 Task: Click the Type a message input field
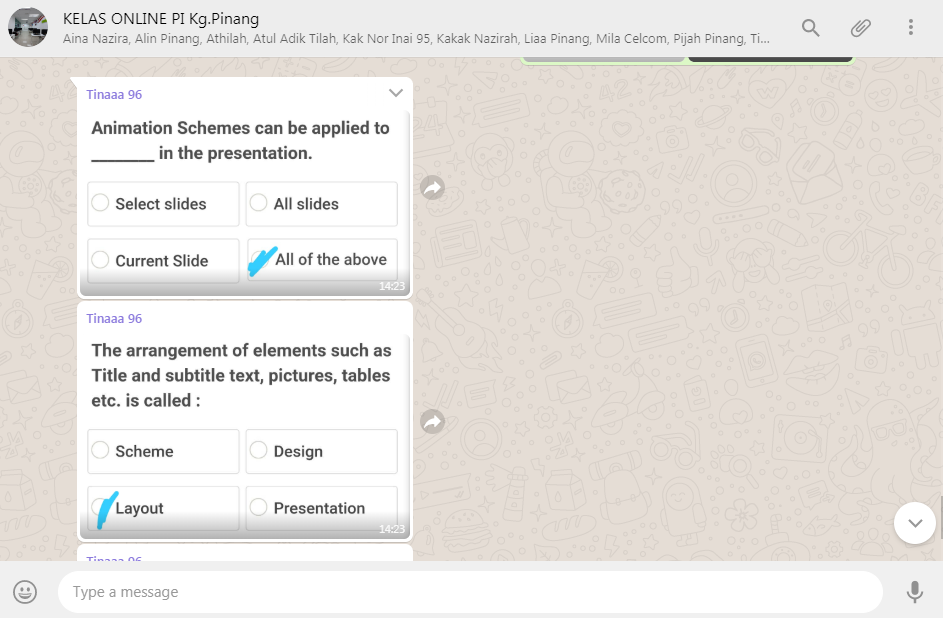(470, 592)
